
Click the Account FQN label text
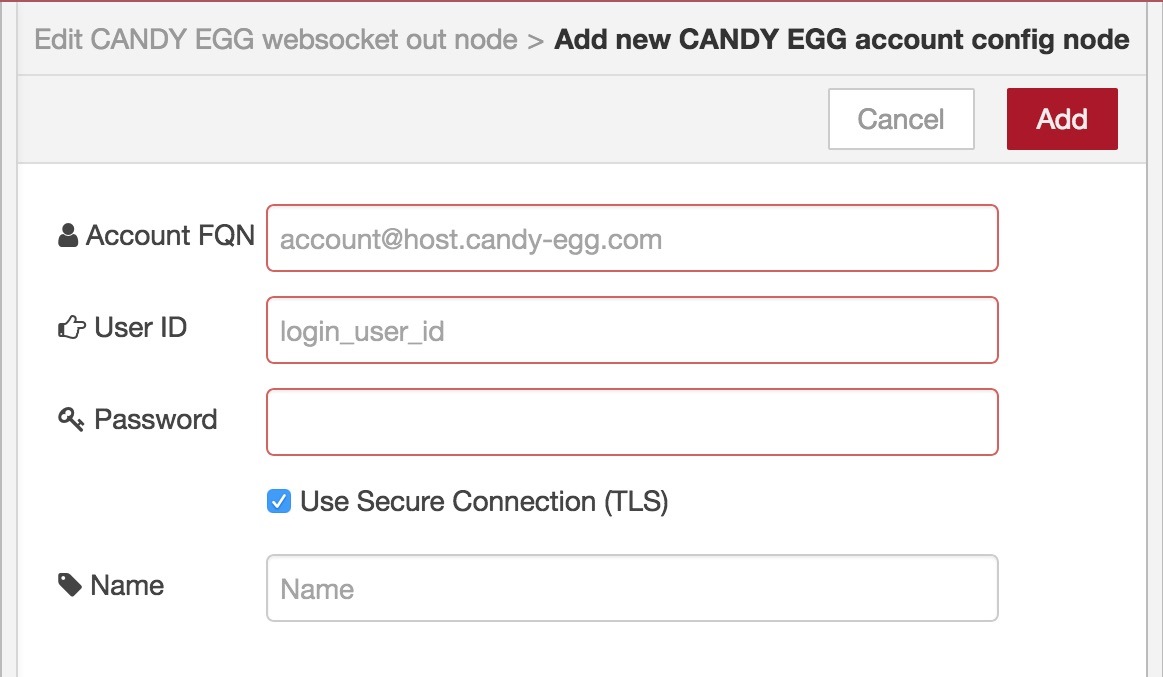(x=171, y=235)
